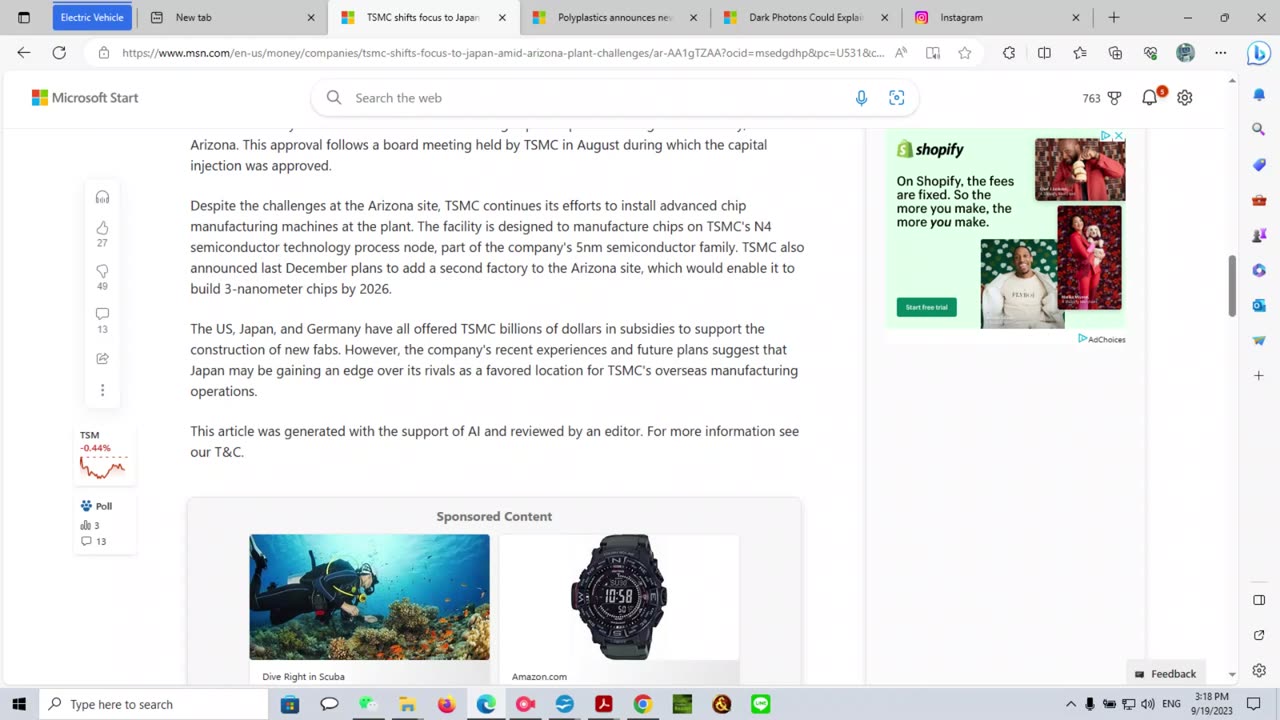Add page to favorites star icon
Viewport: 1280px width, 720px height.
tap(964, 53)
